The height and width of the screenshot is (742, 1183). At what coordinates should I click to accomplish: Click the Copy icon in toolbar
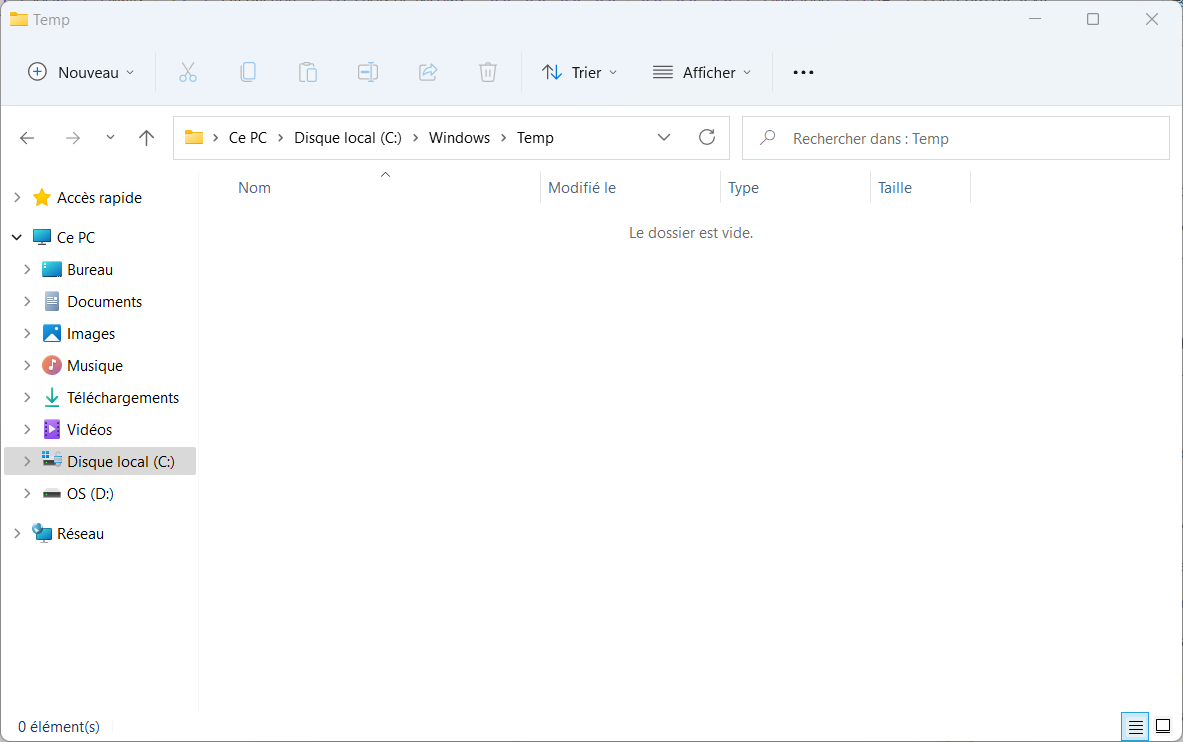247,72
